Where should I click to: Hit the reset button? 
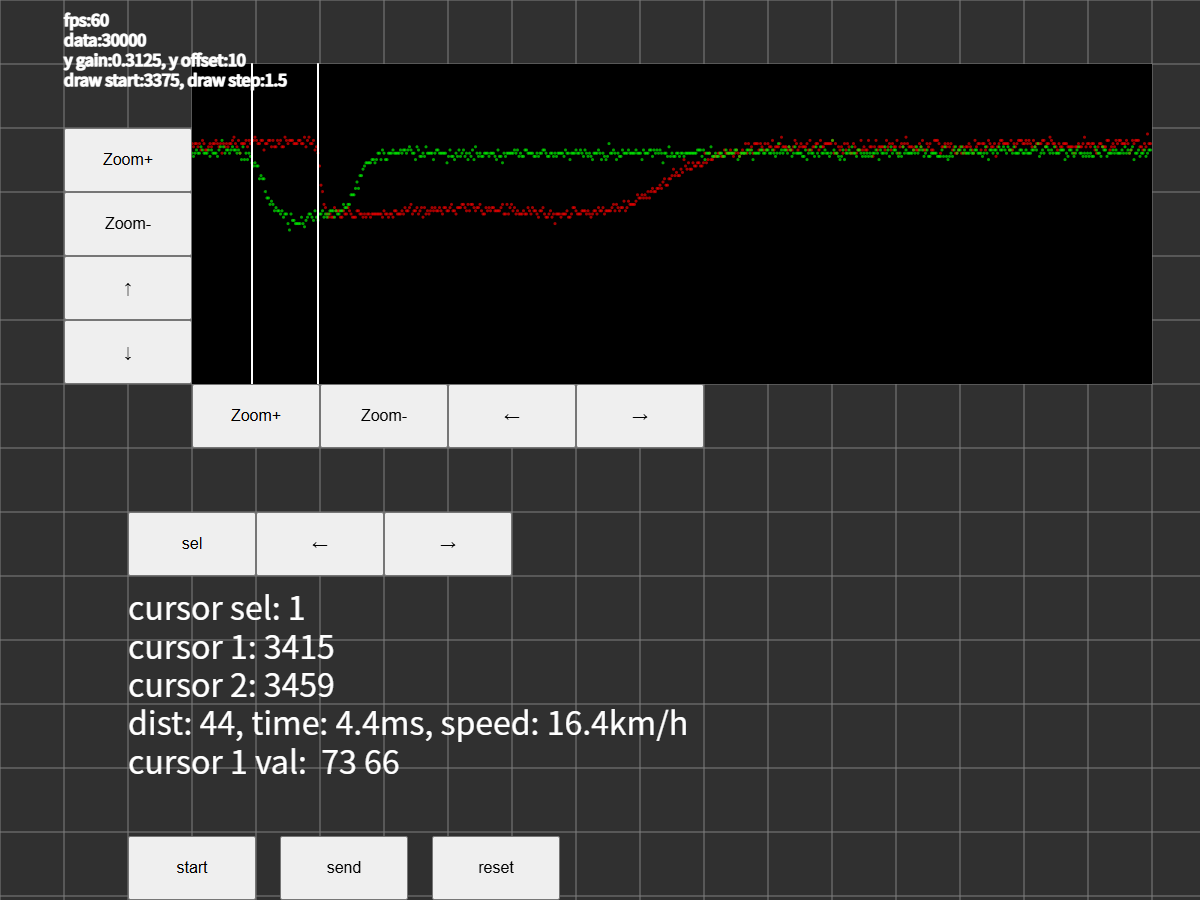496,867
